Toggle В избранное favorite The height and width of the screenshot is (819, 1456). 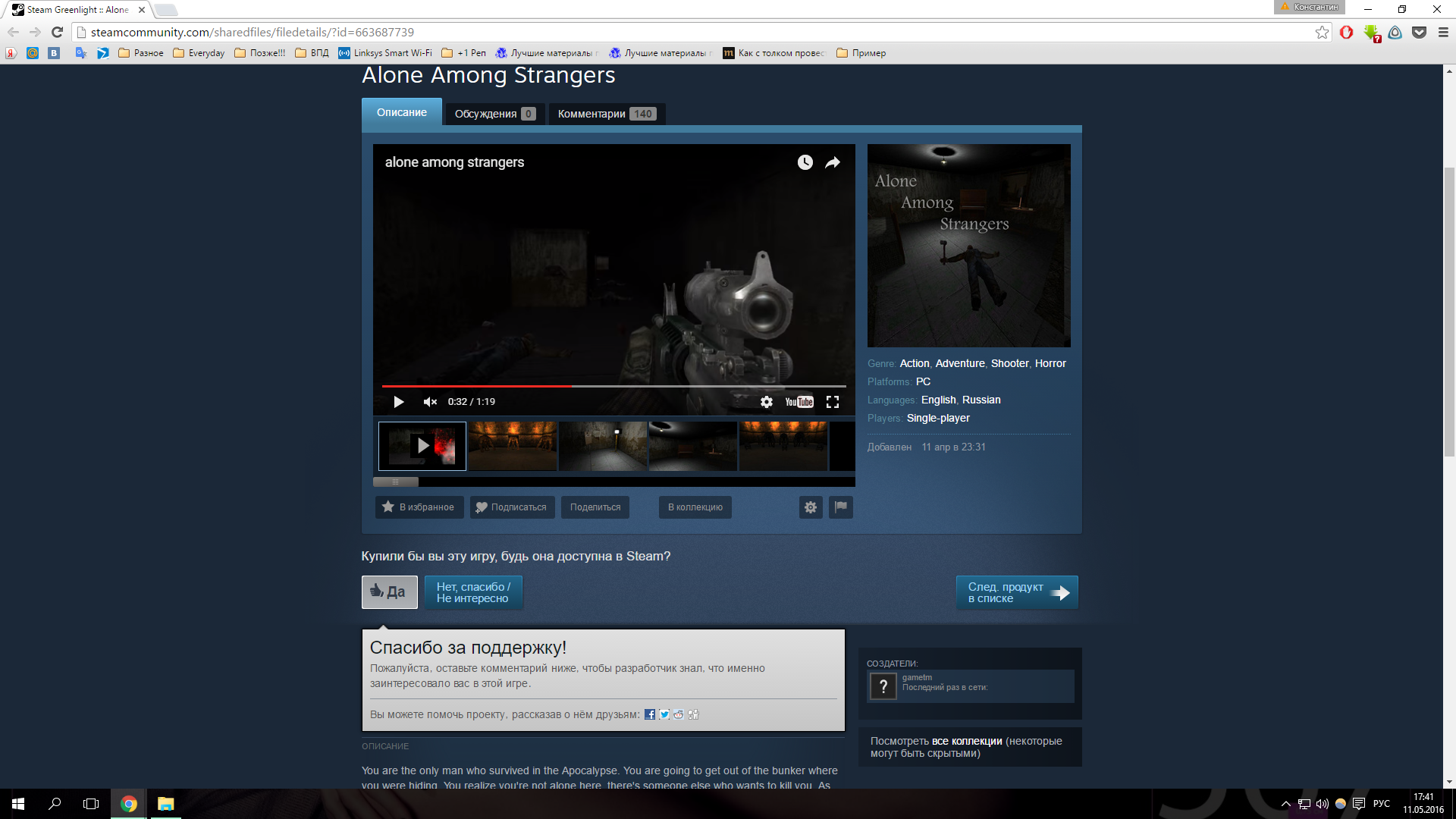tap(419, 507)
